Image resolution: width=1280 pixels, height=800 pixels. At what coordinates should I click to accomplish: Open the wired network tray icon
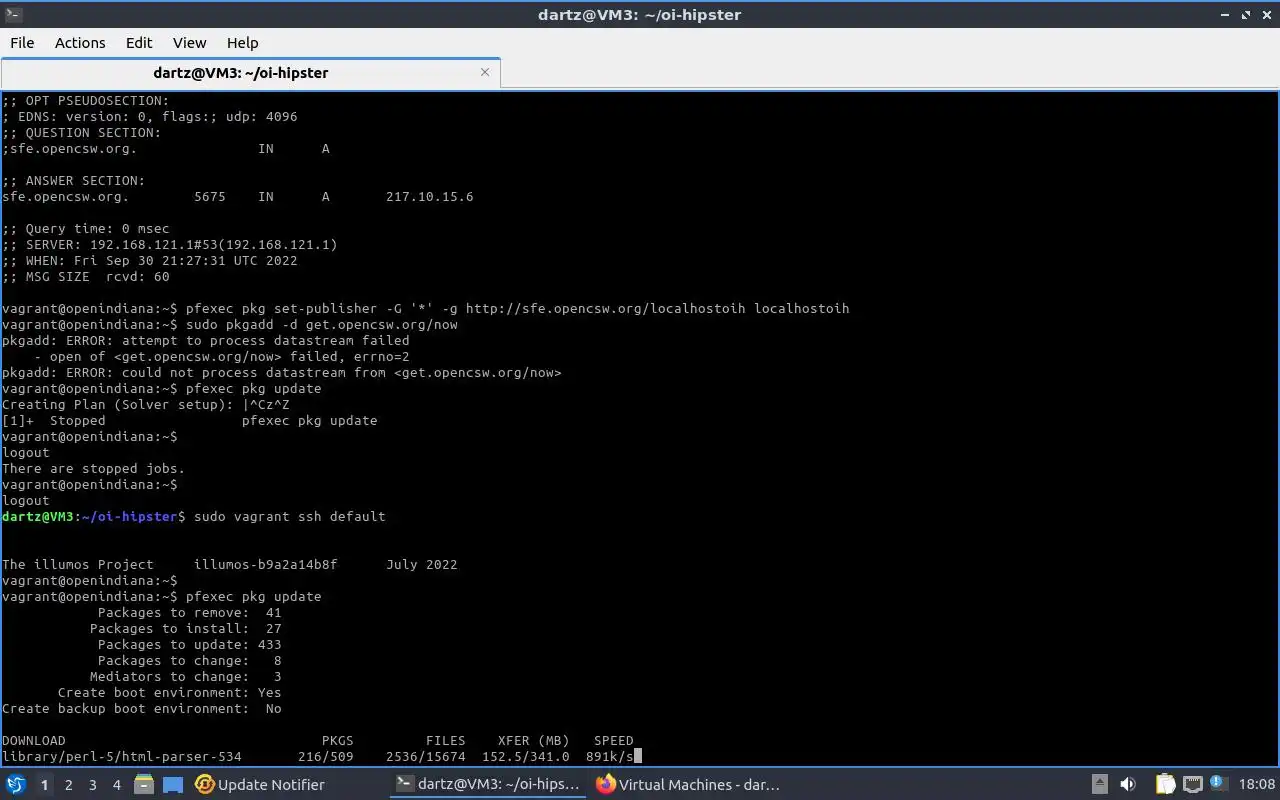1192,785
